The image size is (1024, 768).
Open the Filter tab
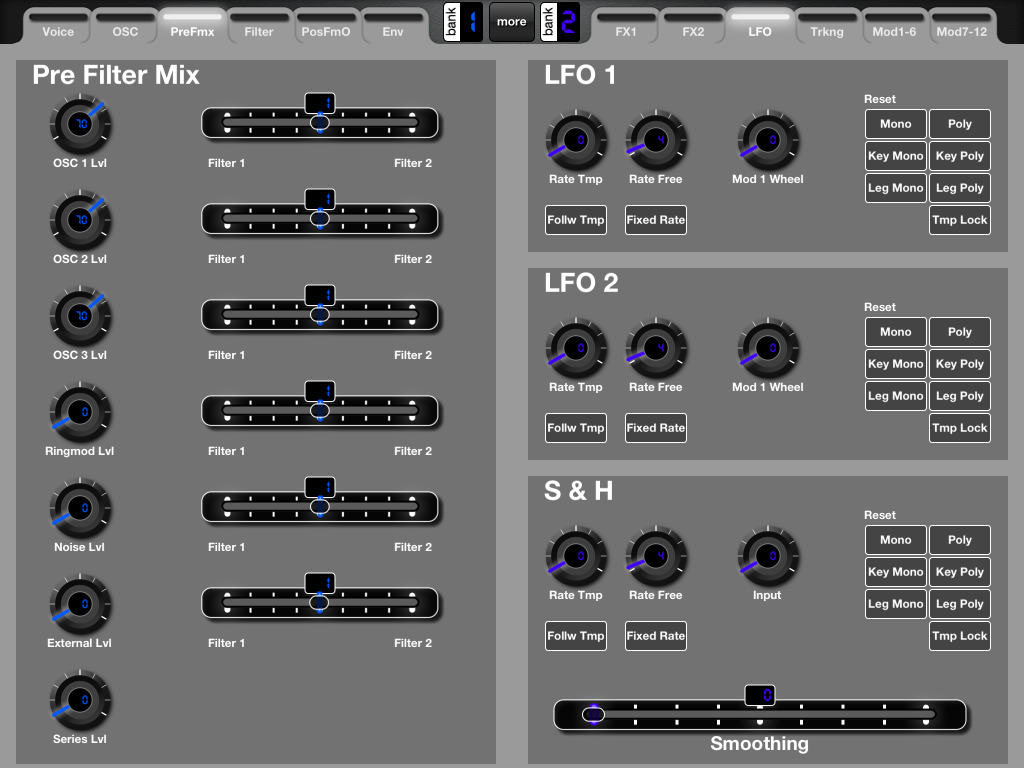259,27
